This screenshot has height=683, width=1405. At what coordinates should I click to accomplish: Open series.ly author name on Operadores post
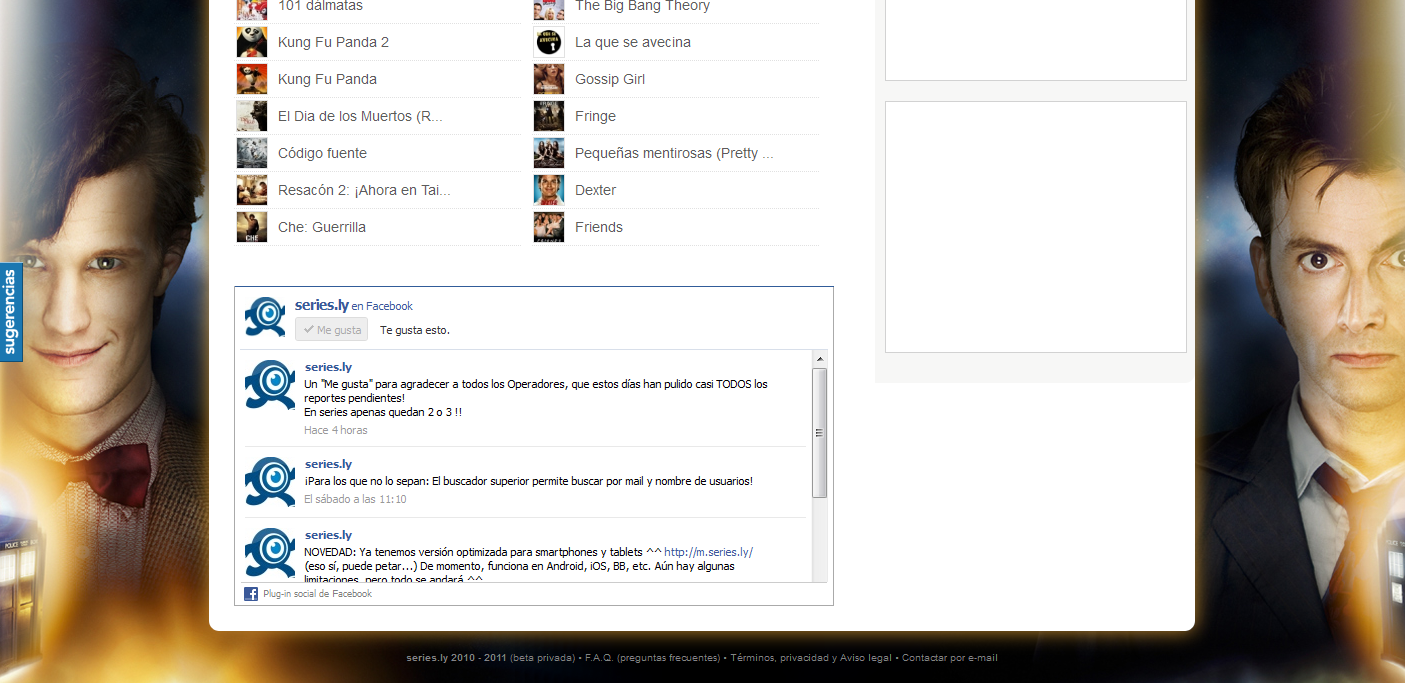pyautogui.click(x=328, y=367)
